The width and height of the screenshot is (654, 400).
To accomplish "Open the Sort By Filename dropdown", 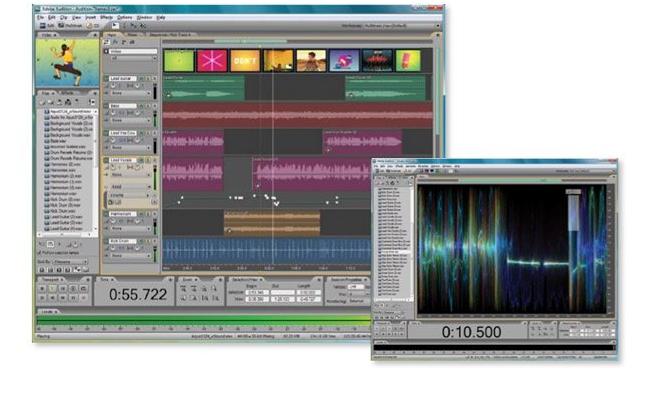I will [70, 262].
